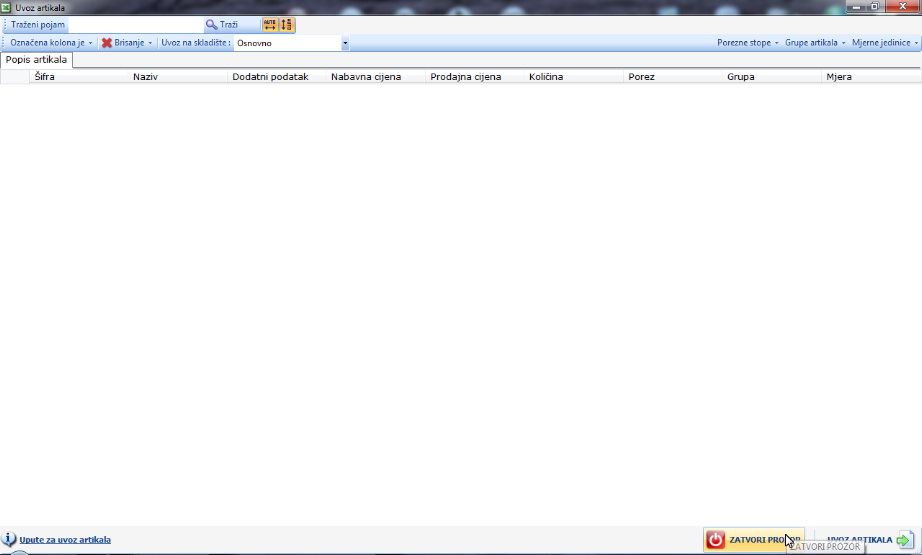Image resolution: width=922 pixels, height=555 pixels.
Task: Click the Nabavna cijena column header
Action: pyautogui.click(x=375, y=76)
